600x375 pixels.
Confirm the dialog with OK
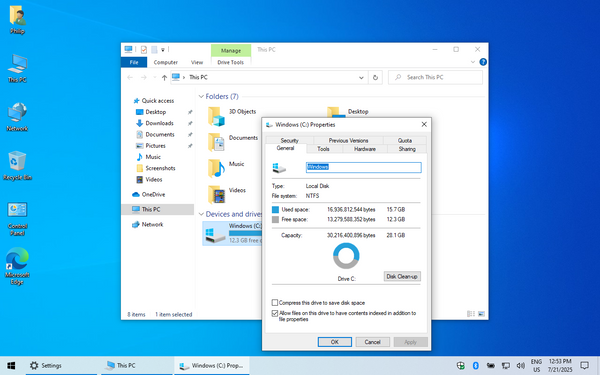coord(334,342)
